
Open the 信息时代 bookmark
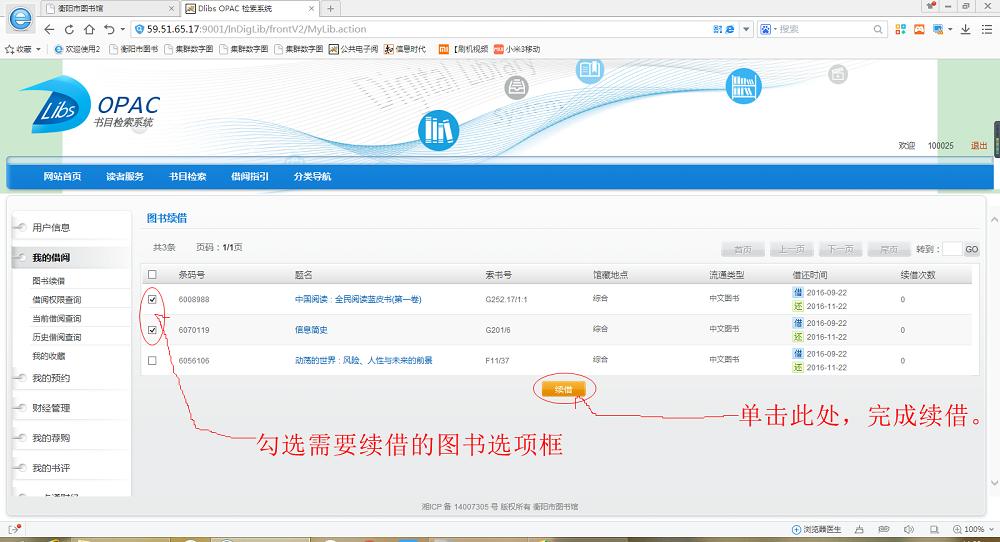click(x=404, y=49)
